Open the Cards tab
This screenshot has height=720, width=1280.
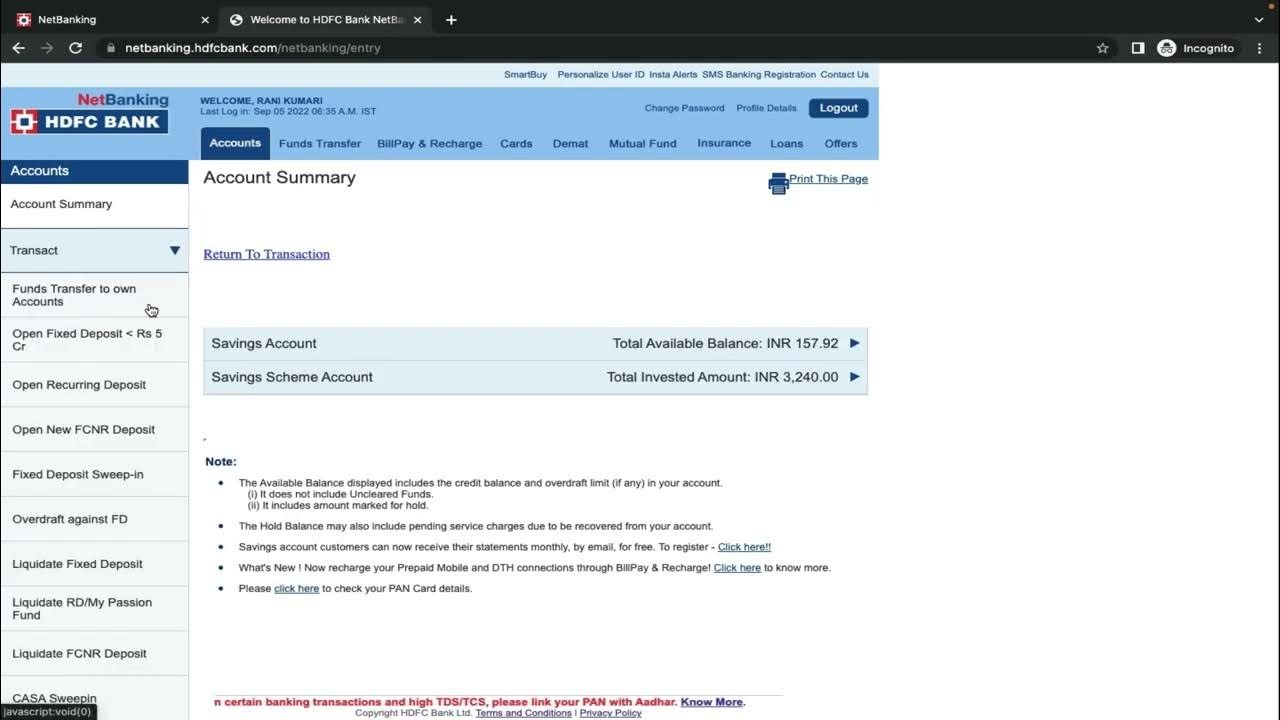coord(516,144)
